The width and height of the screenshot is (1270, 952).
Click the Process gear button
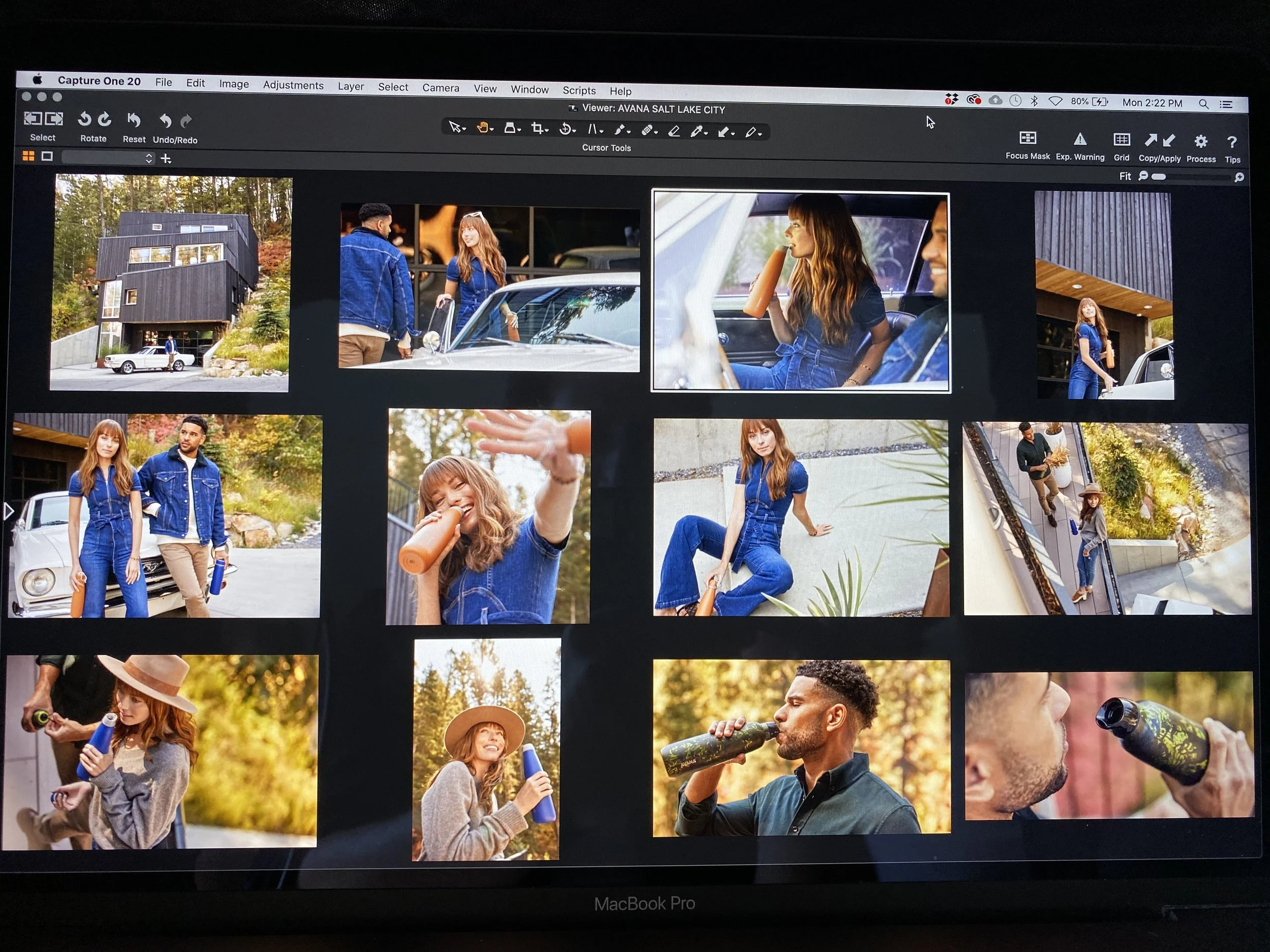pyautogui.click(x=1200, y=142)
